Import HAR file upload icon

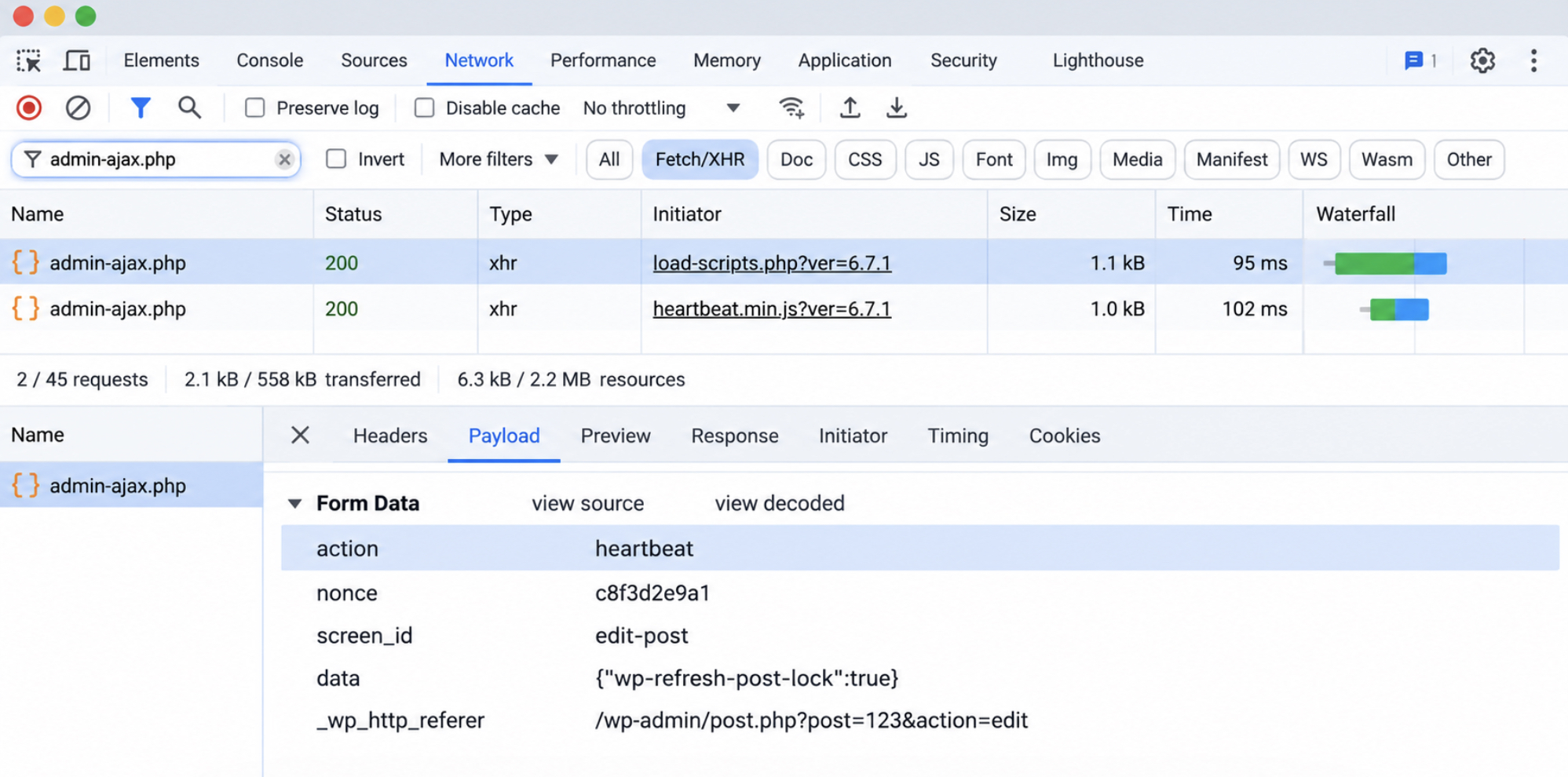[x=850, y=108]
